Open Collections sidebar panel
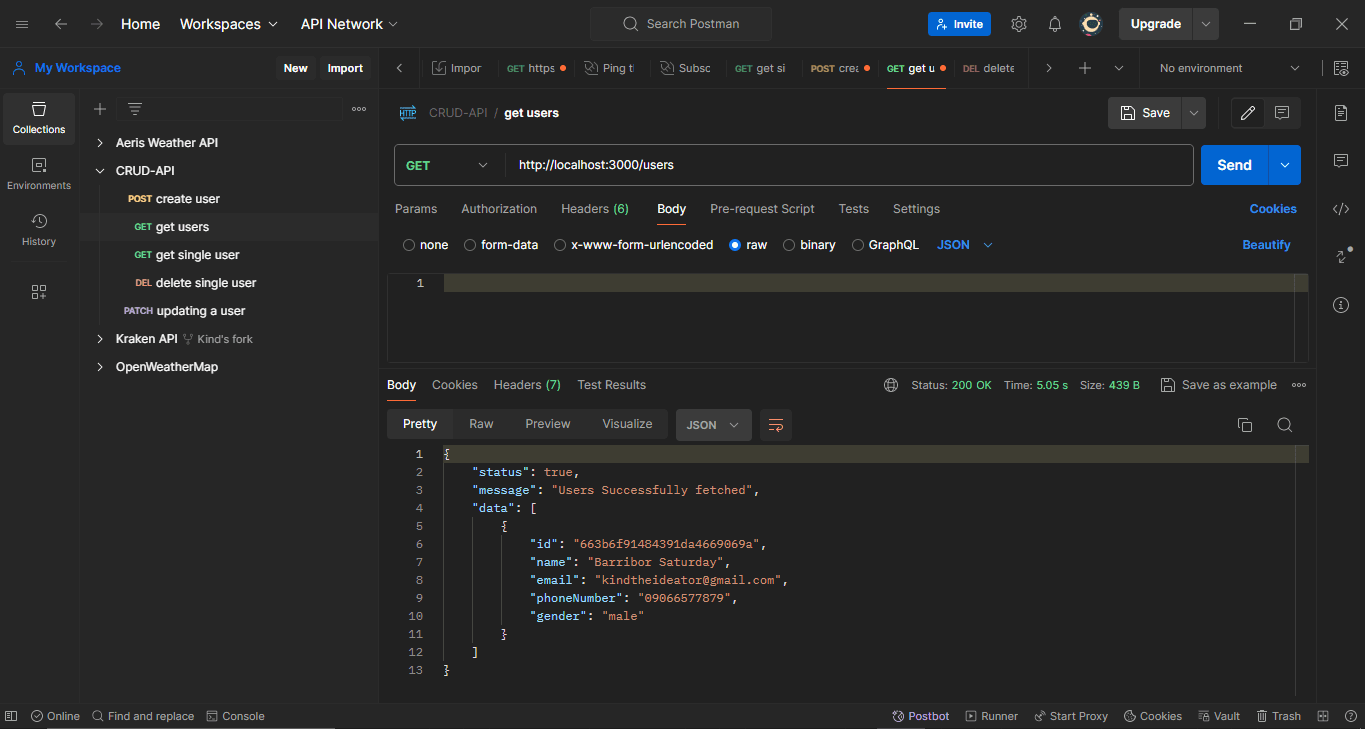The image size is (1365, 729). pos(39,119)
